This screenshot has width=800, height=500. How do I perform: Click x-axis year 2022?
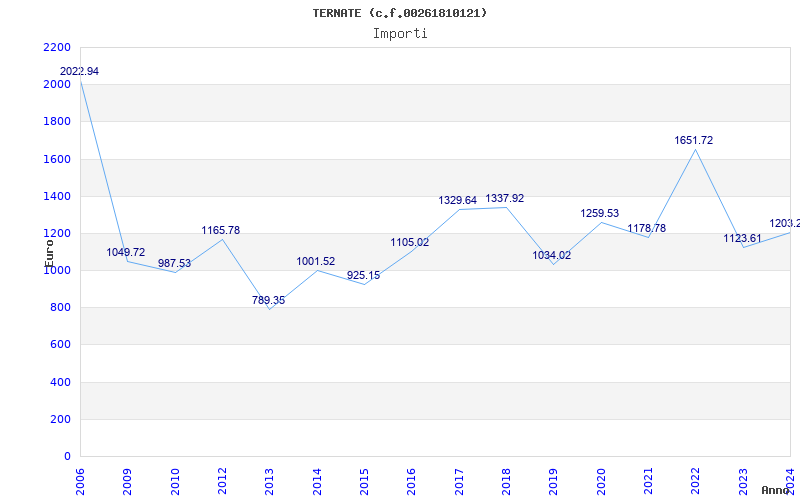pyautogui.click(x=695, y=482)
